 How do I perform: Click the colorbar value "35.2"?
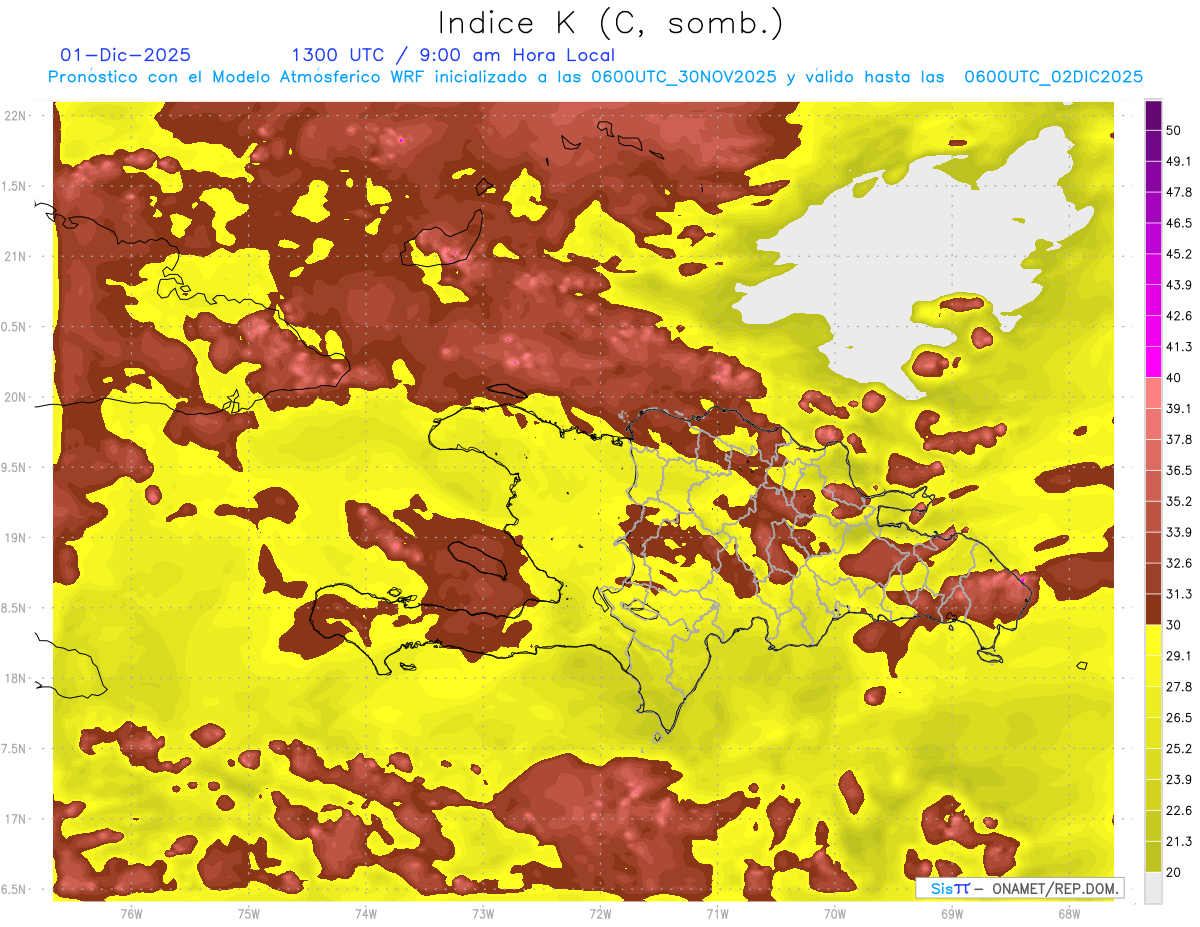[x=1179, y=501]
